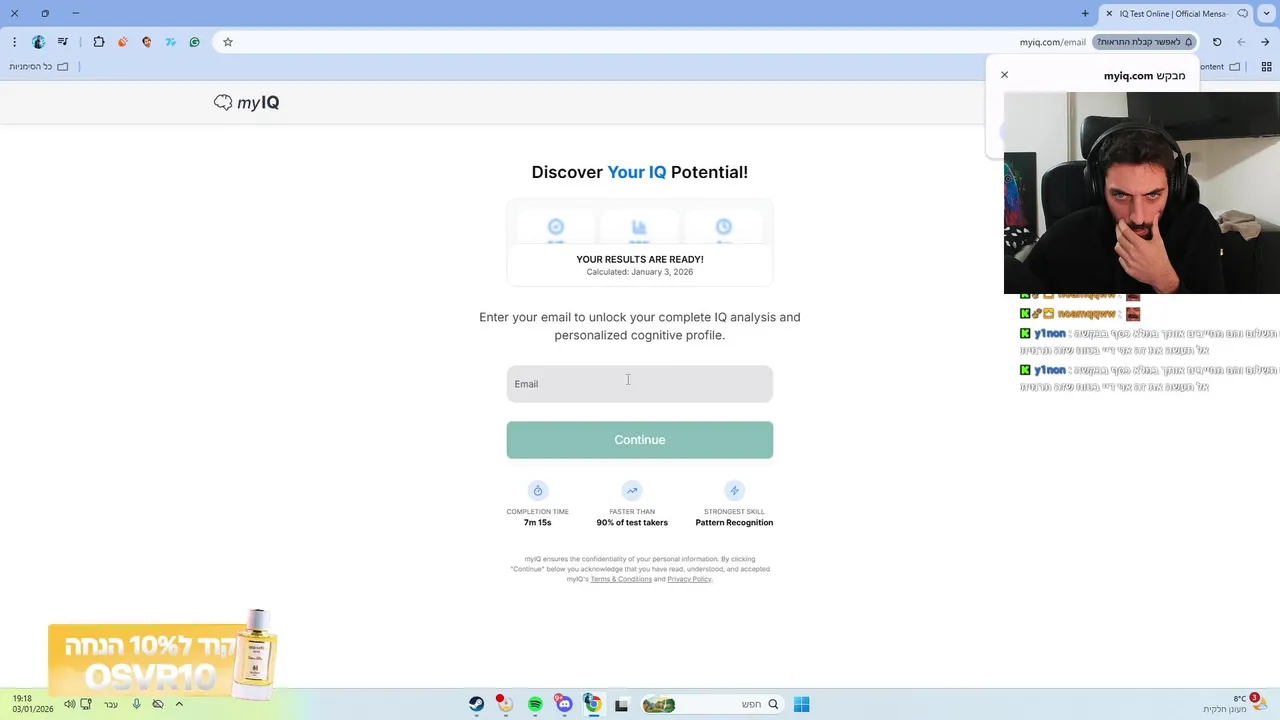Select the IQ Test Online tab
The width and height of the screenshot is (1280, 720).
(x=1176, y=14)
